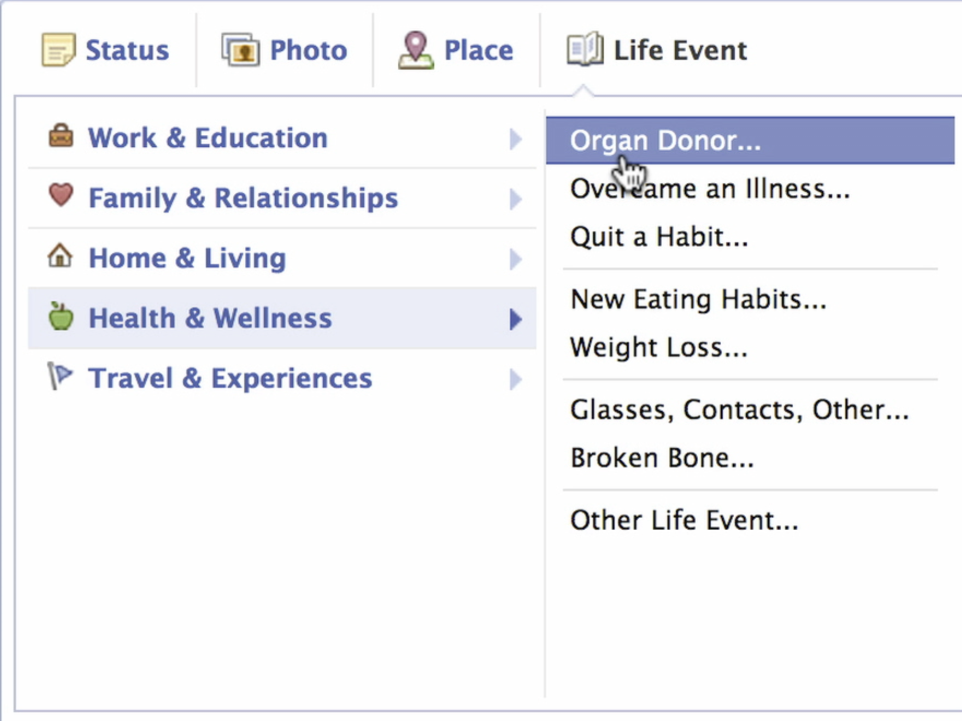
Task: Click the briefcase Work & Education icon
Action: click(61, 136)
